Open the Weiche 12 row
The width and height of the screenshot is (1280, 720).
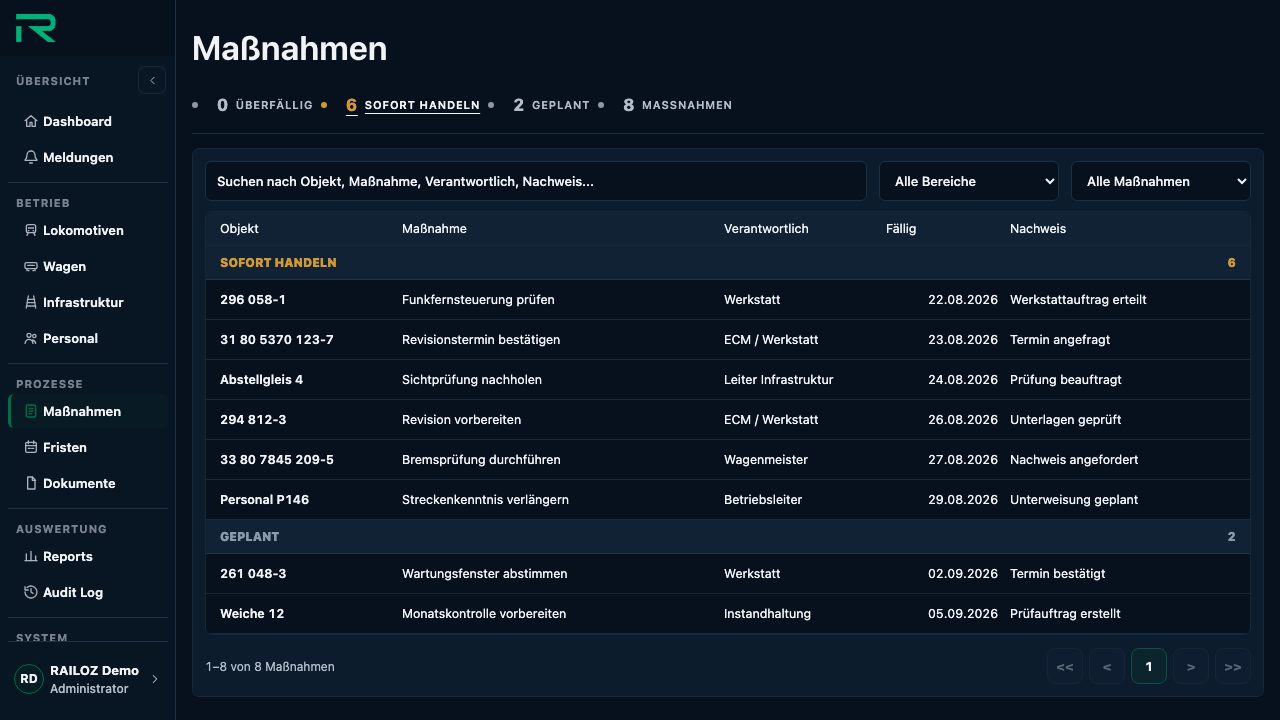click(728, 614)
